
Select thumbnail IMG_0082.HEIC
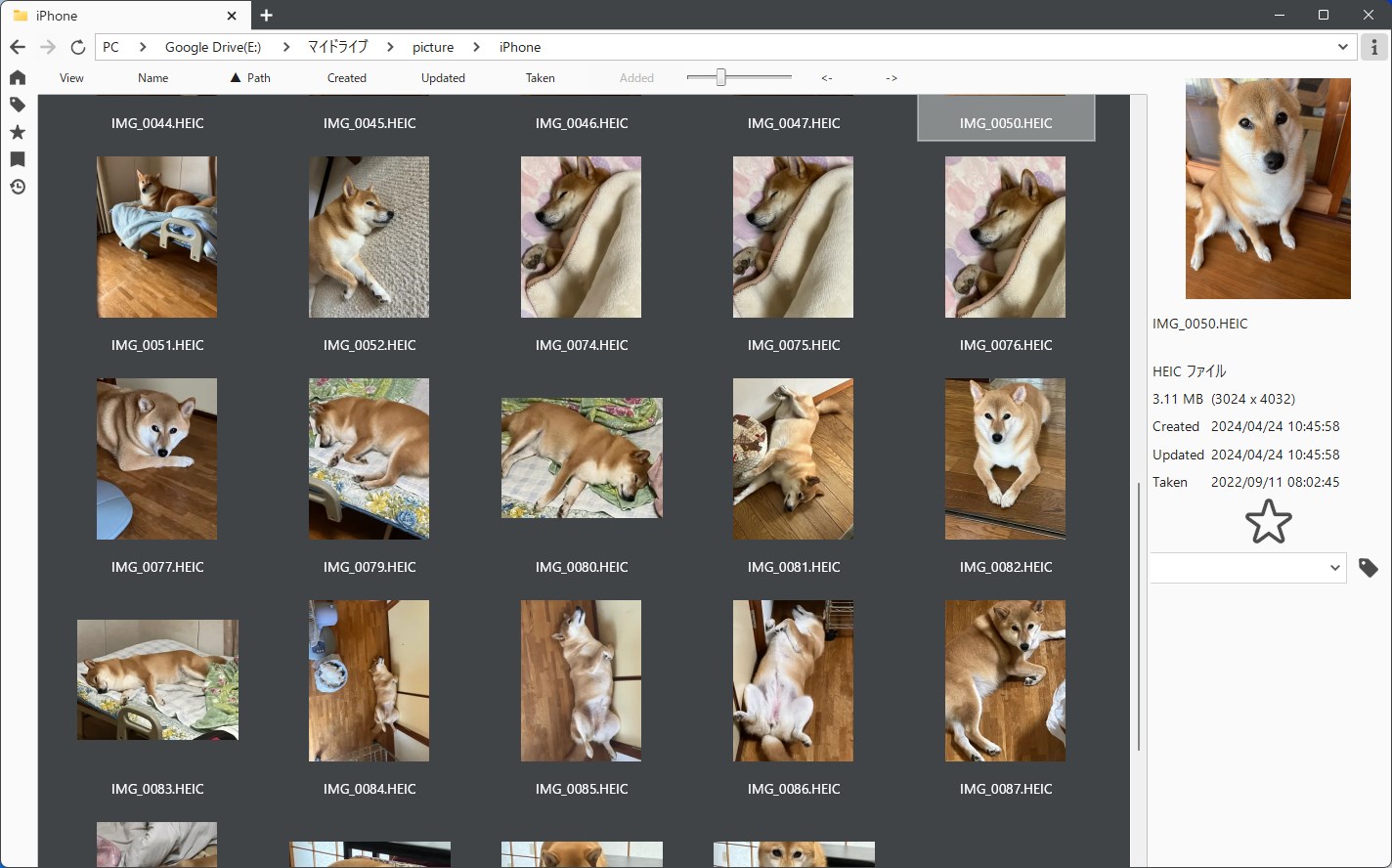click(1006, 458)
